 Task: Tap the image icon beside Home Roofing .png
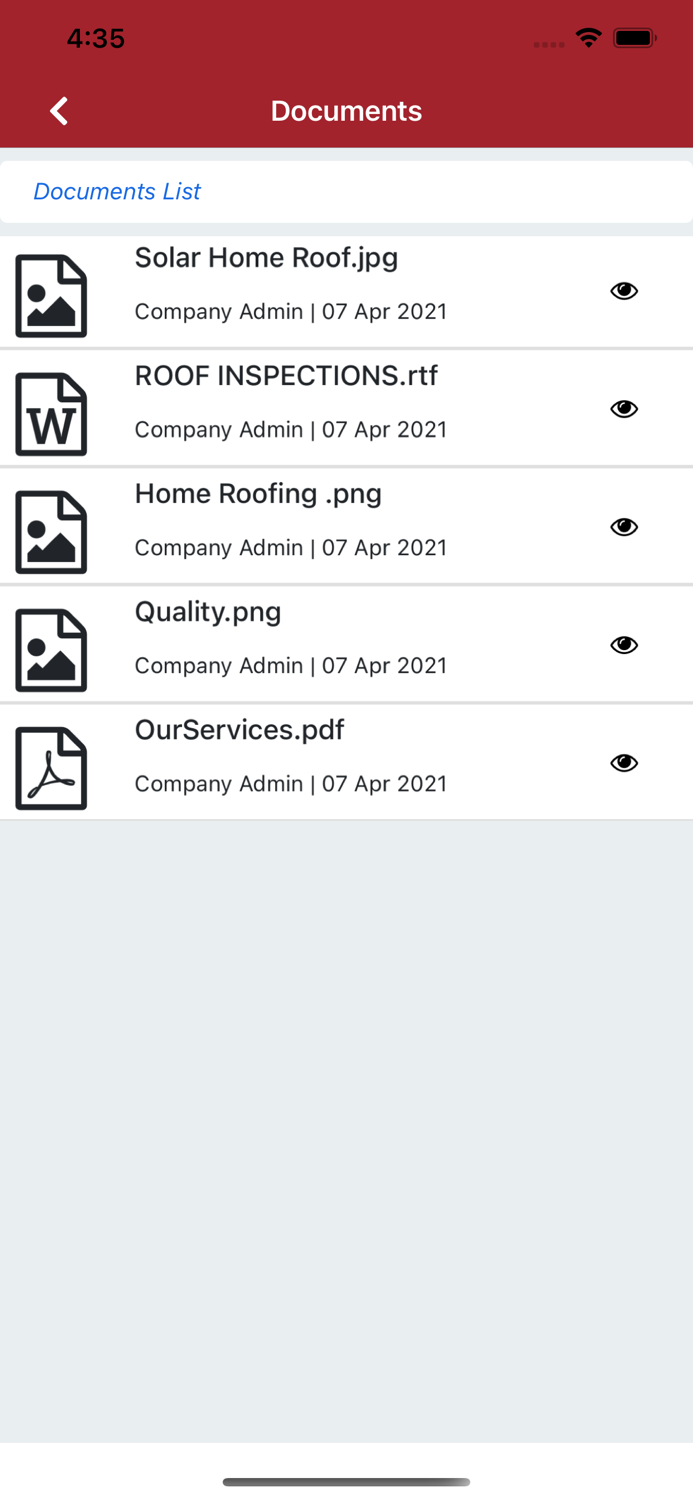click(51, 532)
